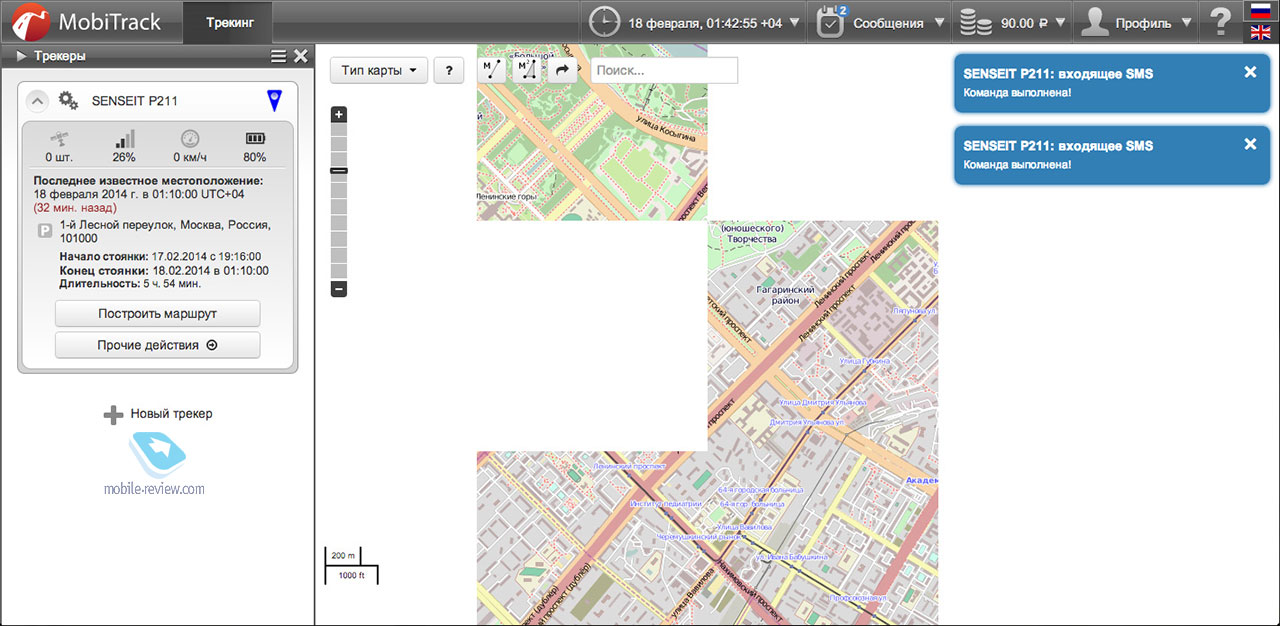1280x626 pixels.
Task: Click the share arrow icon on map
Action: pyautogui.click(x=562, y=70)
